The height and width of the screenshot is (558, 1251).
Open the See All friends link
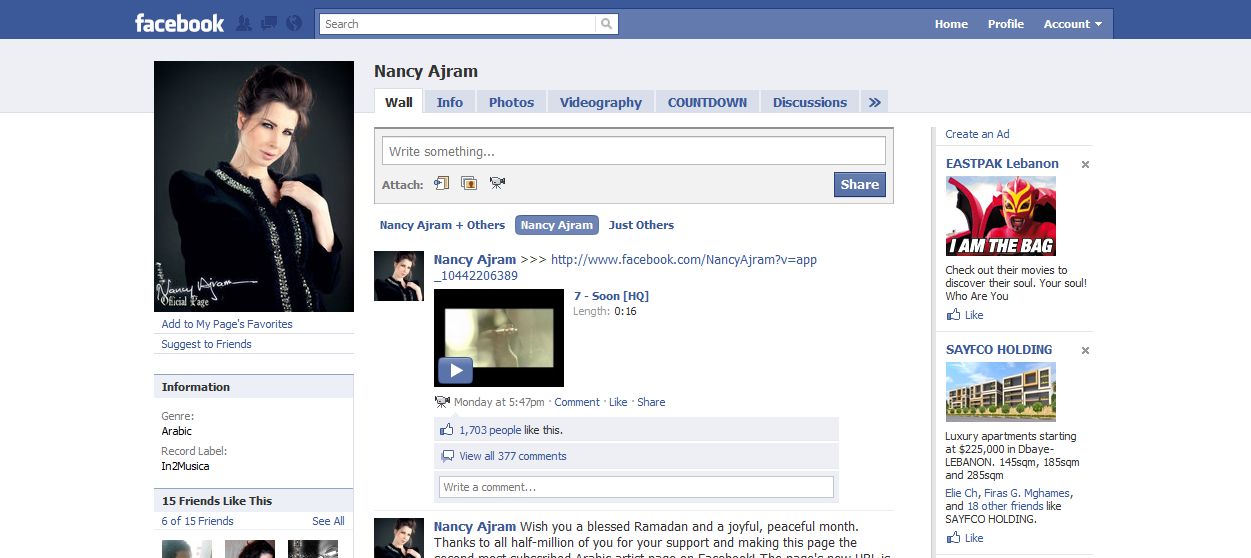click(328, 521)
